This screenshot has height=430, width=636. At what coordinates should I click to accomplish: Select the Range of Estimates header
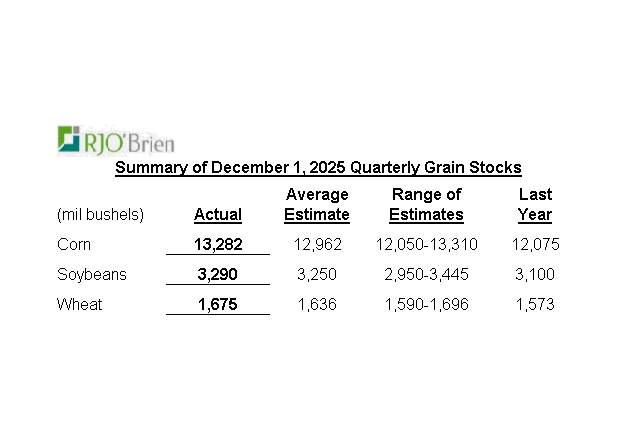(426, 204)
